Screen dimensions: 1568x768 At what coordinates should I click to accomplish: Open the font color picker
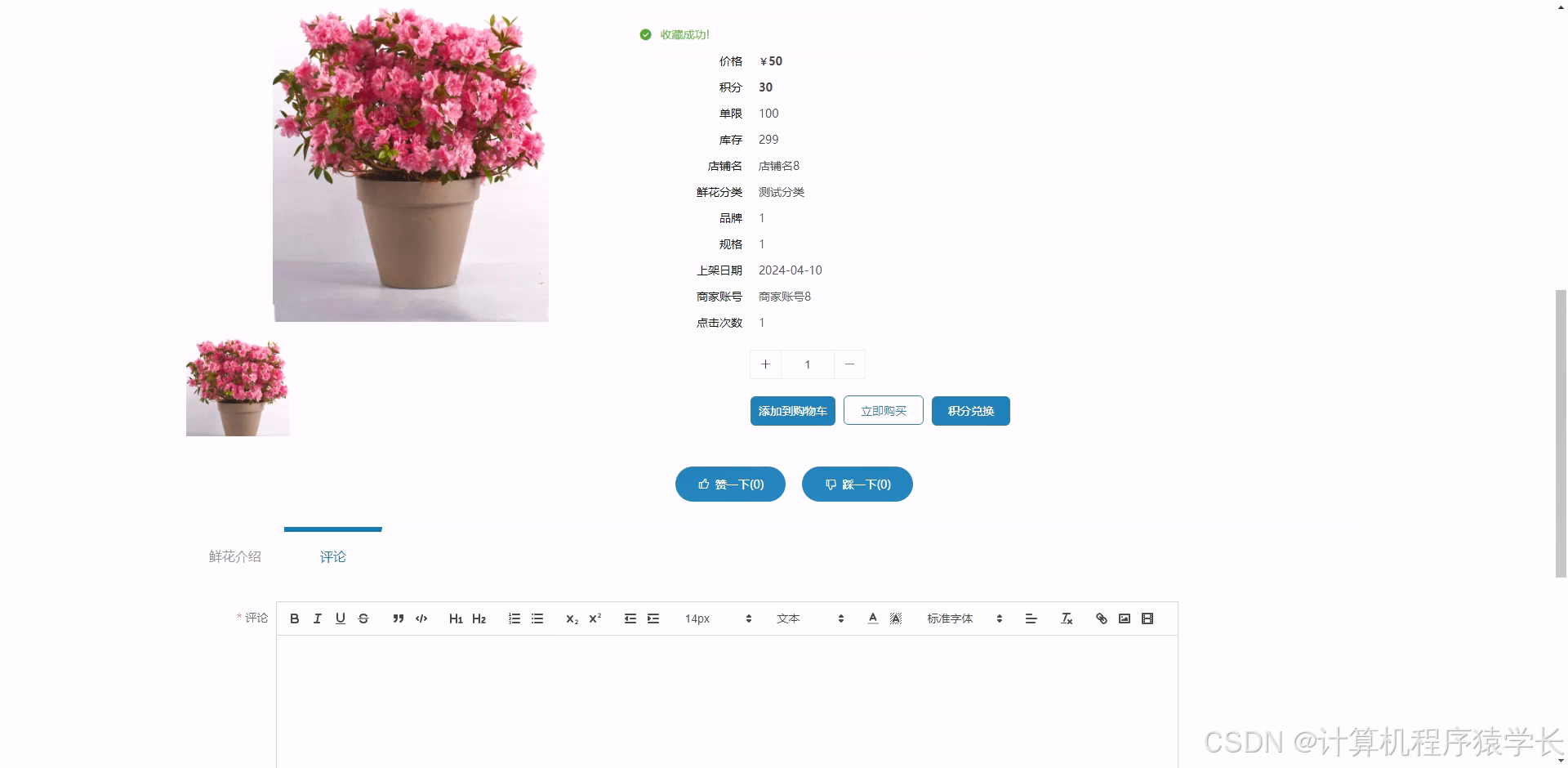[872, 618]
